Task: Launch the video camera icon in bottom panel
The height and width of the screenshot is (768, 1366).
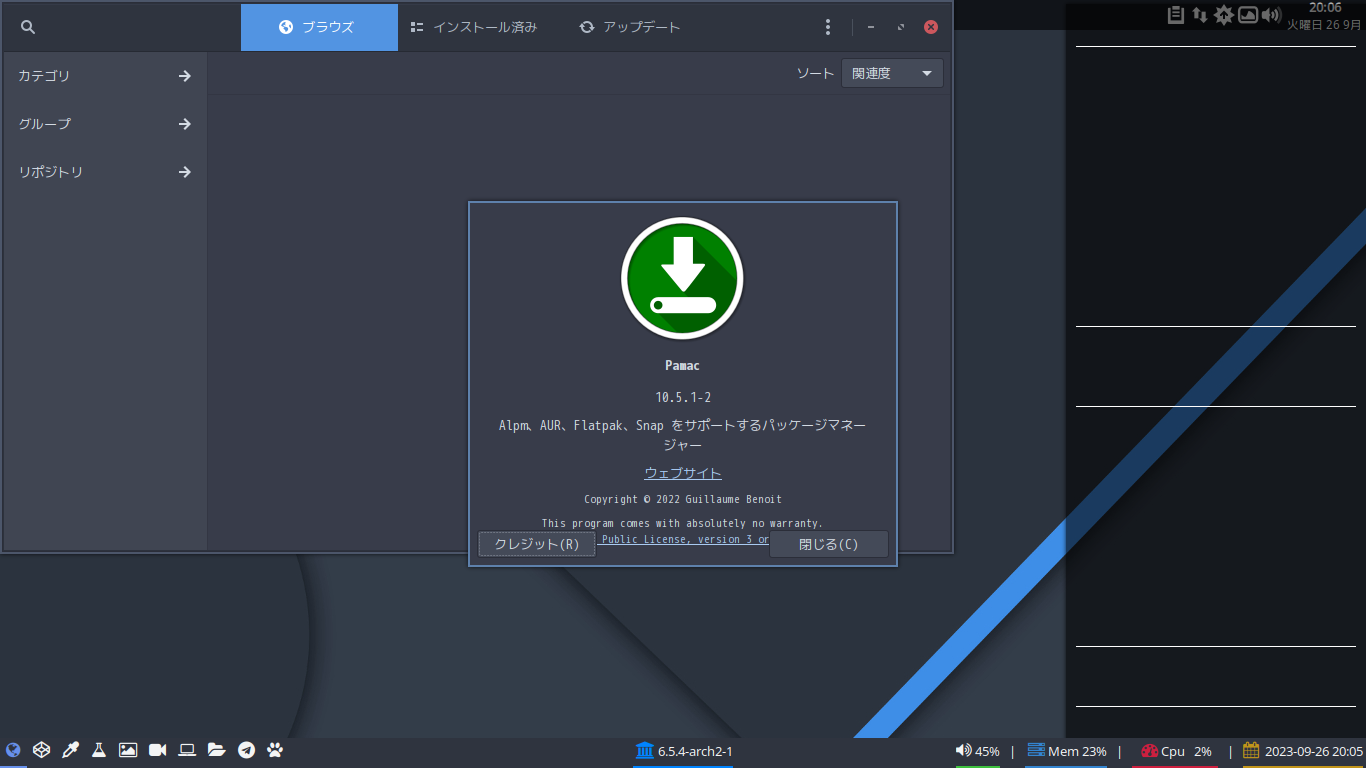Action: 157,750
